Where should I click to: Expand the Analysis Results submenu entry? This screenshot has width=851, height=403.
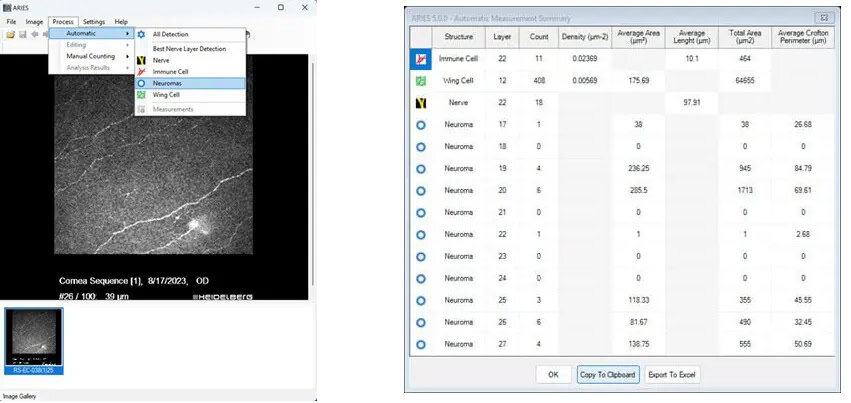pos(91,67)
